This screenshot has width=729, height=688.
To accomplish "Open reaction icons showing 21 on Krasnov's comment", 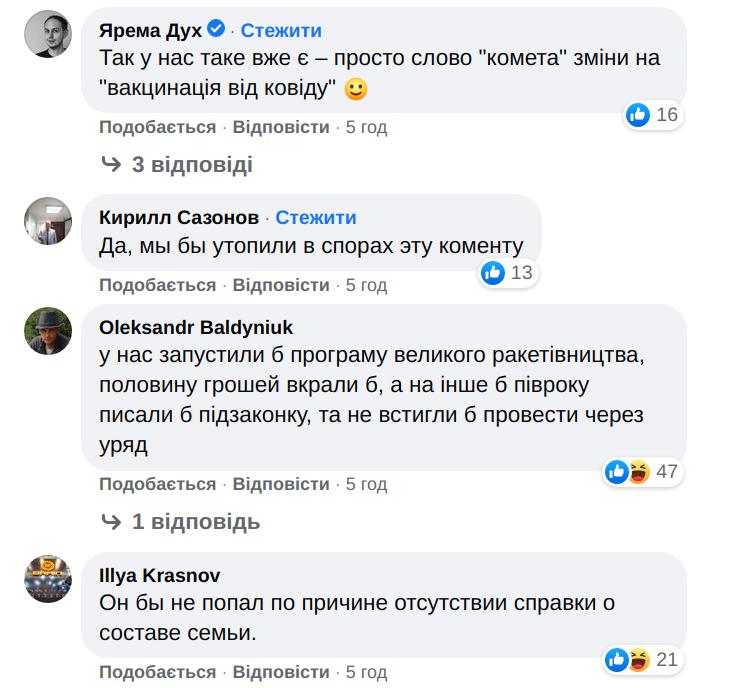I will click(x=627, y=659).
